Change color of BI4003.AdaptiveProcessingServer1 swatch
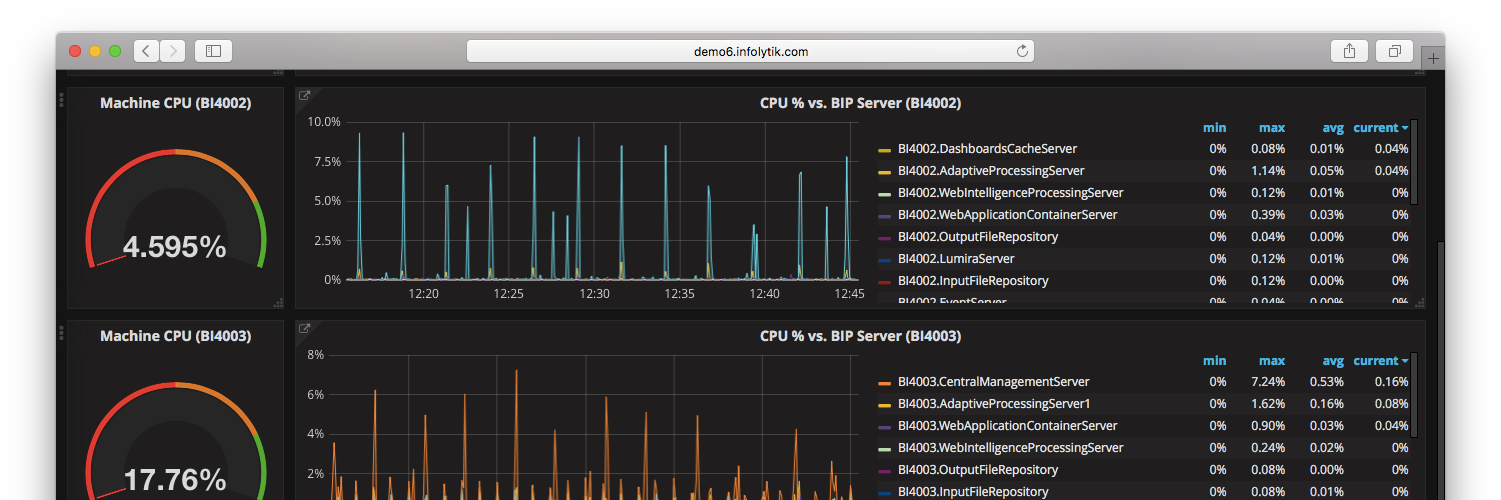1501x500 pixels. tap(884, 405)
